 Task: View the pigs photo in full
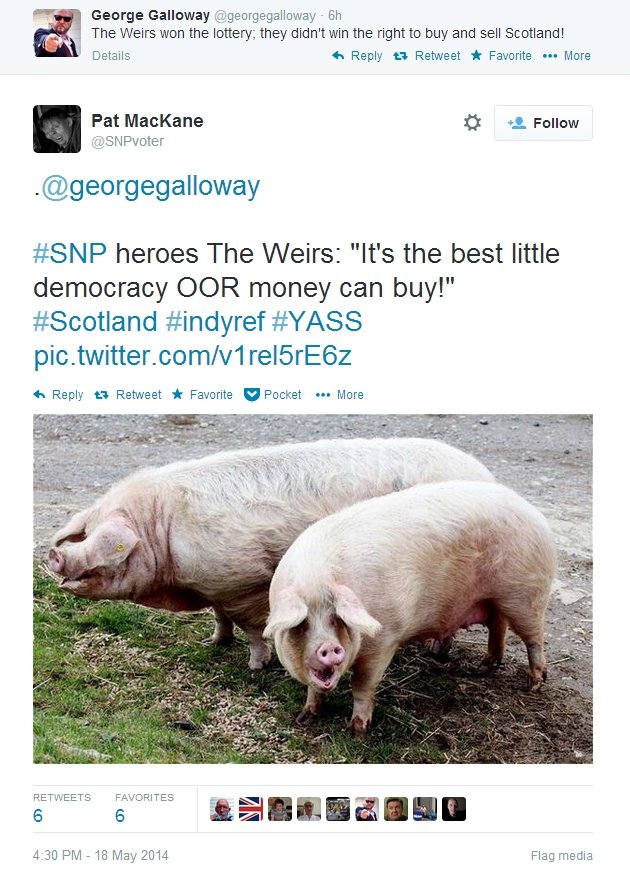click(x=313, y=589)
